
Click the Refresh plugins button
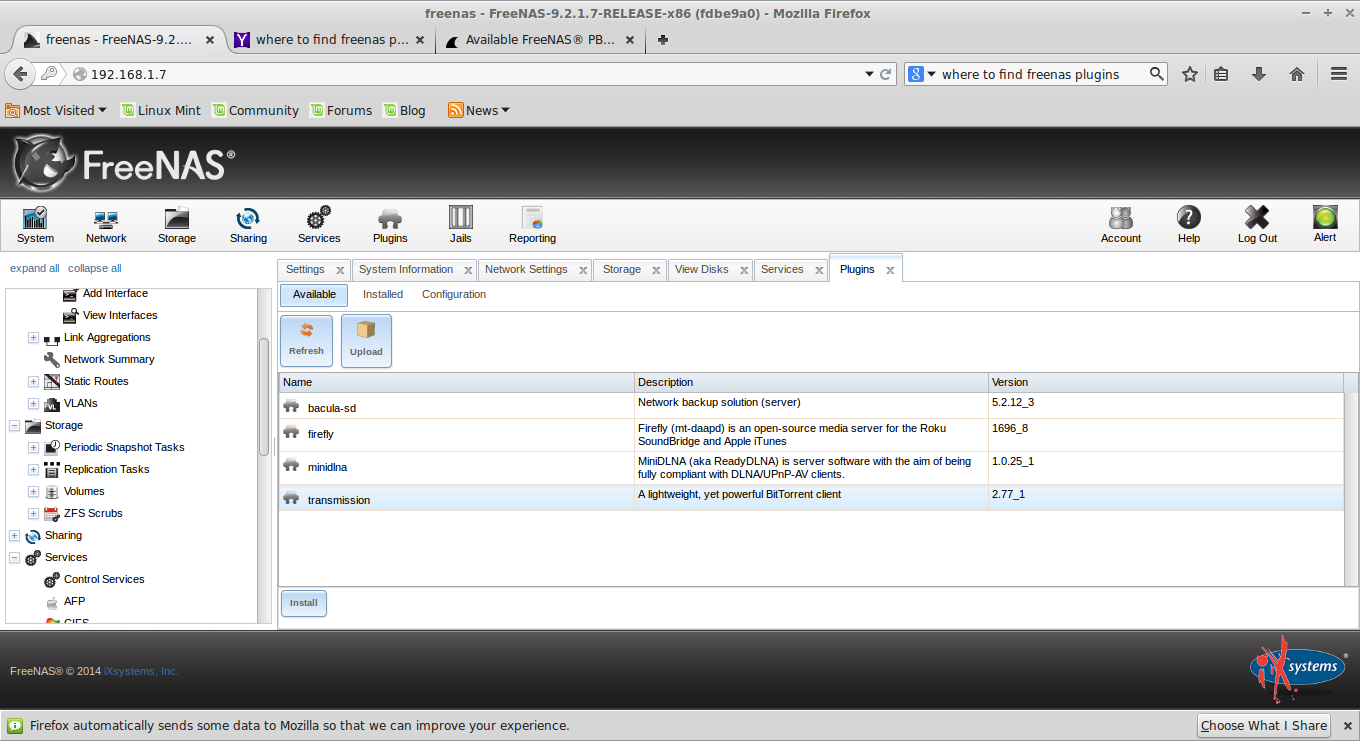click(306, 341)
